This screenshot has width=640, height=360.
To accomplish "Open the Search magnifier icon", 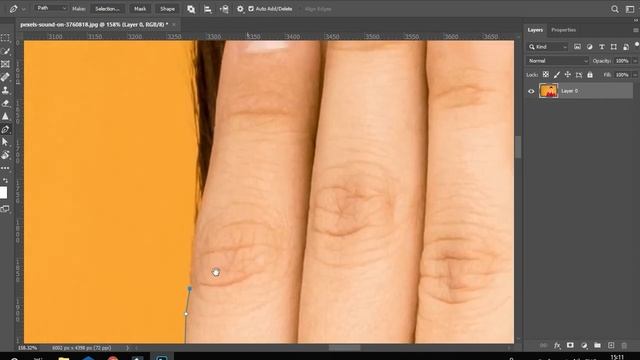I will 615,9.
